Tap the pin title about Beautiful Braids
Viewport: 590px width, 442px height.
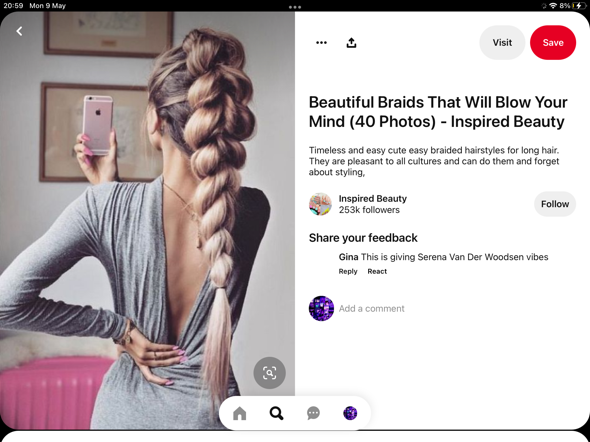[x=438, y=112]
